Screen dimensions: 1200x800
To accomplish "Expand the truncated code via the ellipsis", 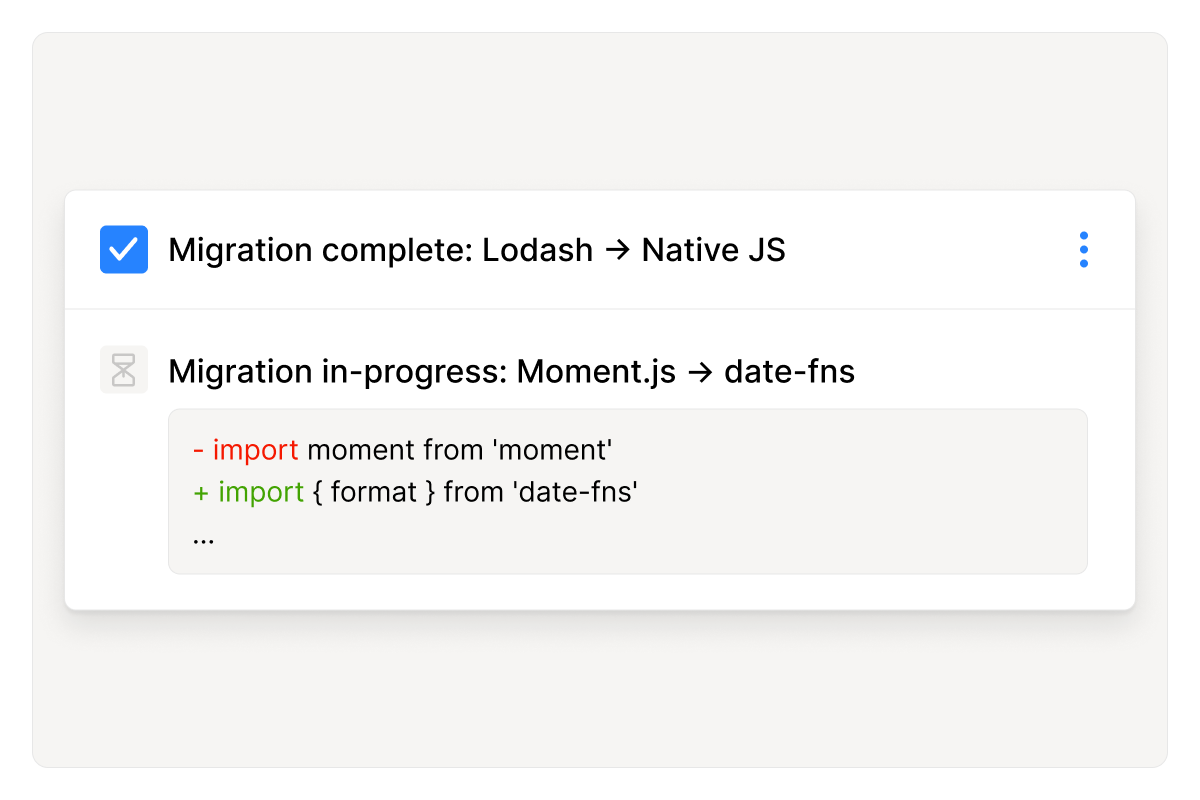I will (x=203, y=538).
